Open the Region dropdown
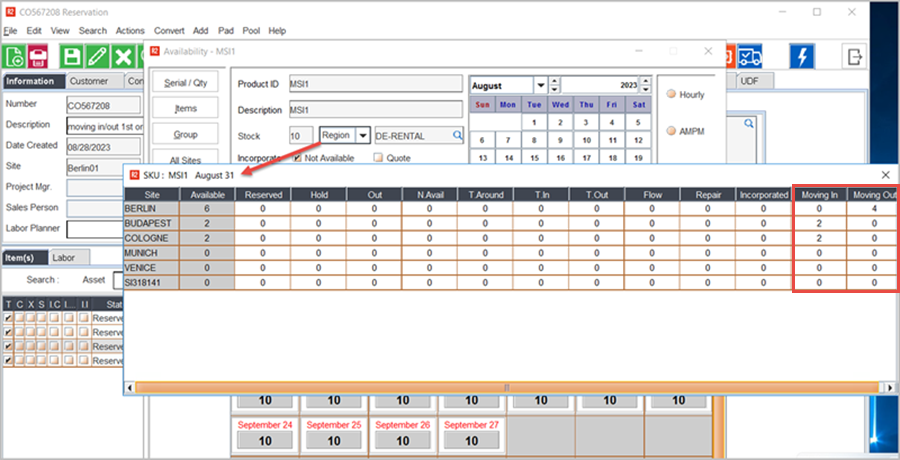 (362, 134)
